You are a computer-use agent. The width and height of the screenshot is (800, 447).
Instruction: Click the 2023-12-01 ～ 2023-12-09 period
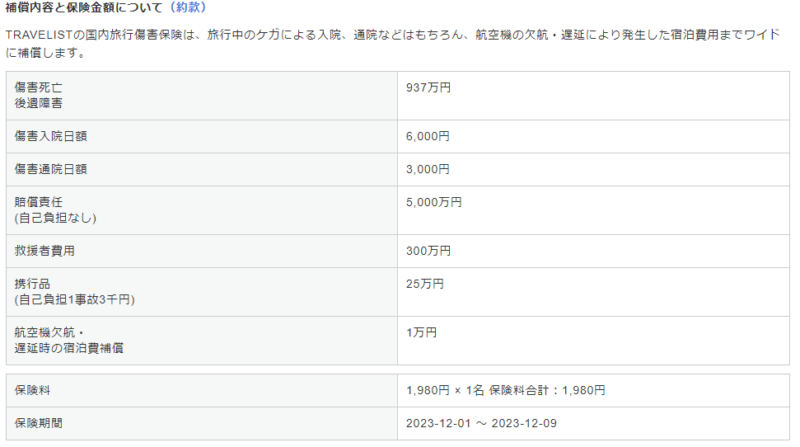(x=482, y=423)
